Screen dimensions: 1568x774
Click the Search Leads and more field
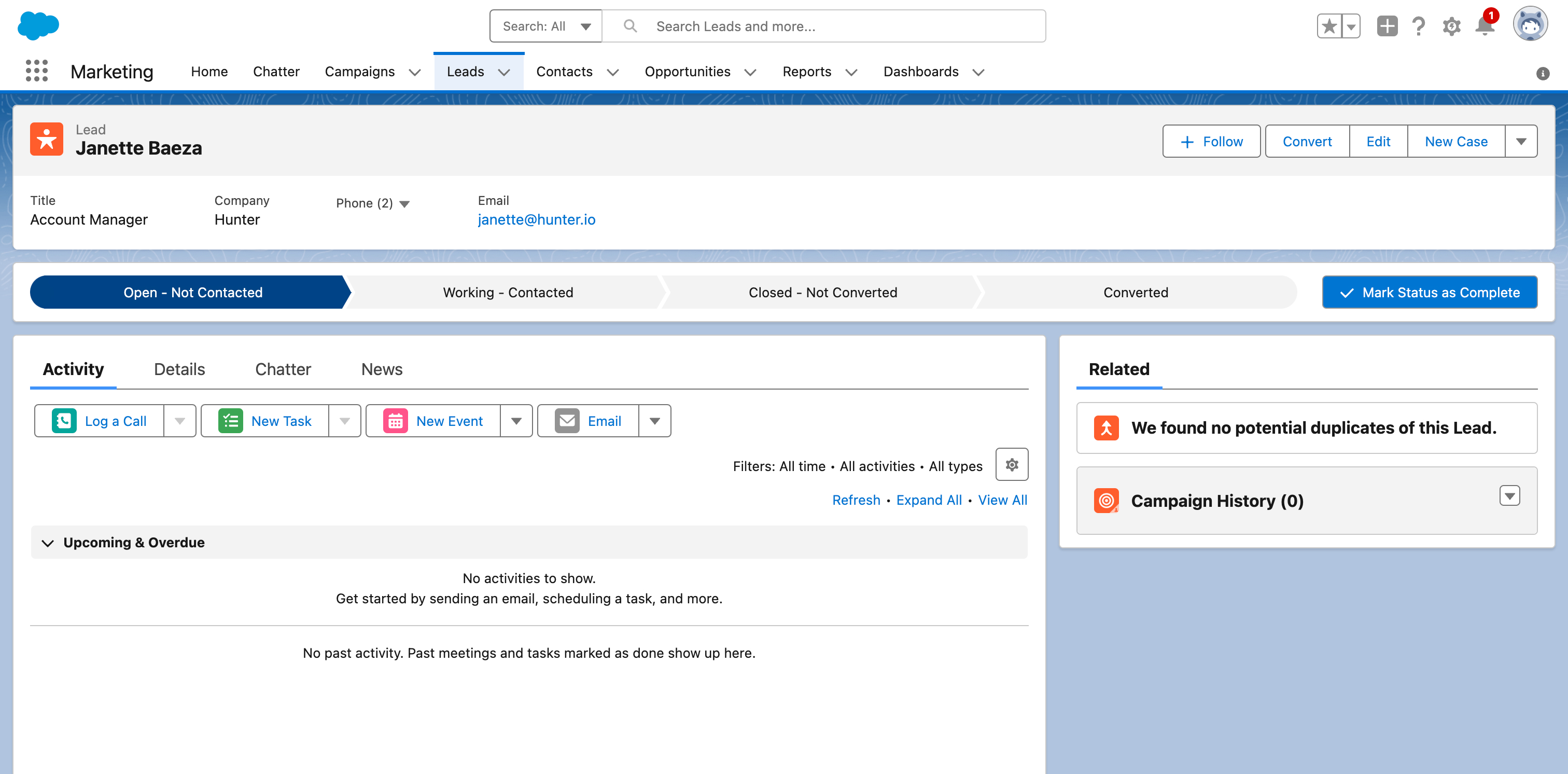click(x=823, y=26)
